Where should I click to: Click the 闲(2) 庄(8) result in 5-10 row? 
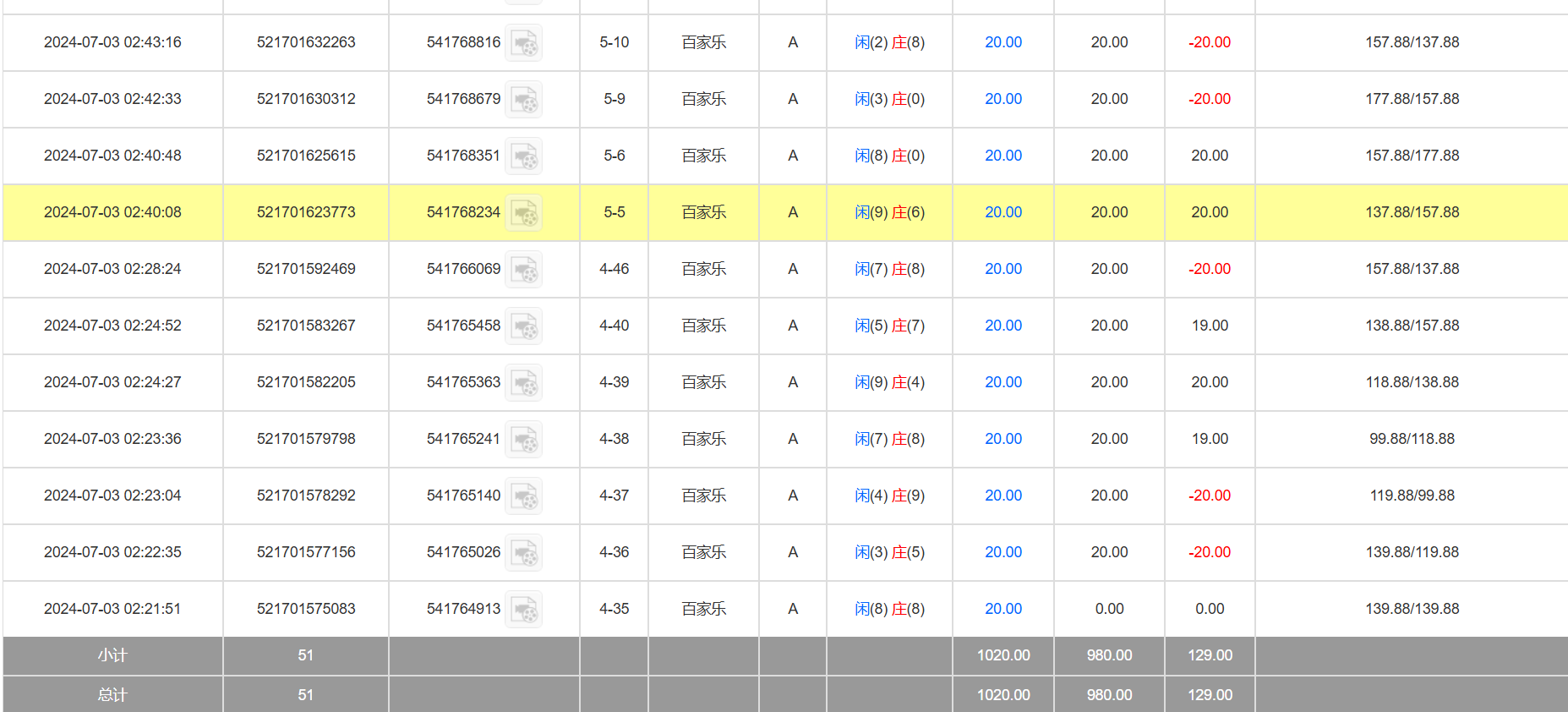(889, 42)
